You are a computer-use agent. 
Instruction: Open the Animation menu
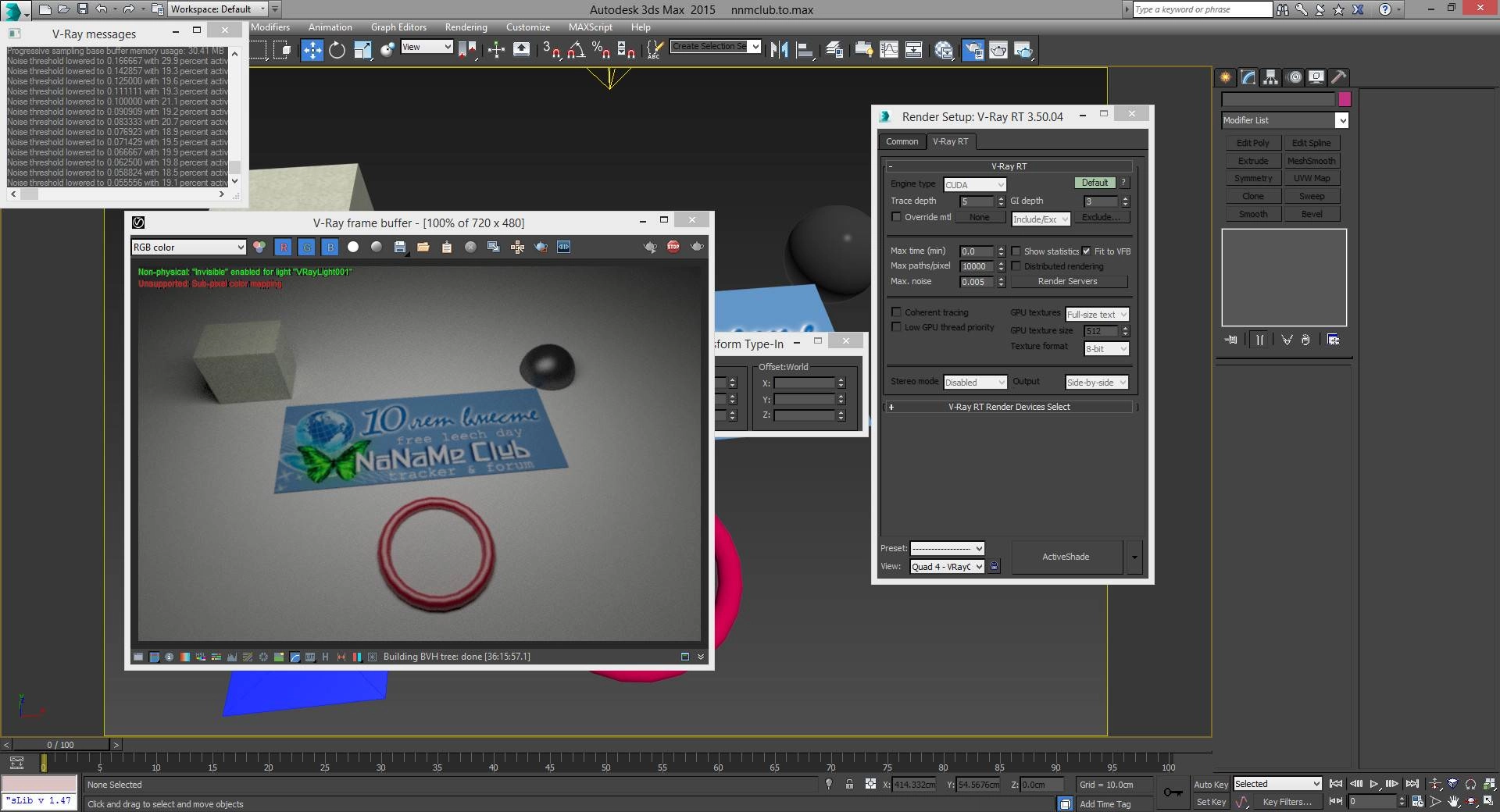pyautogui.click(x=330, y=27)
